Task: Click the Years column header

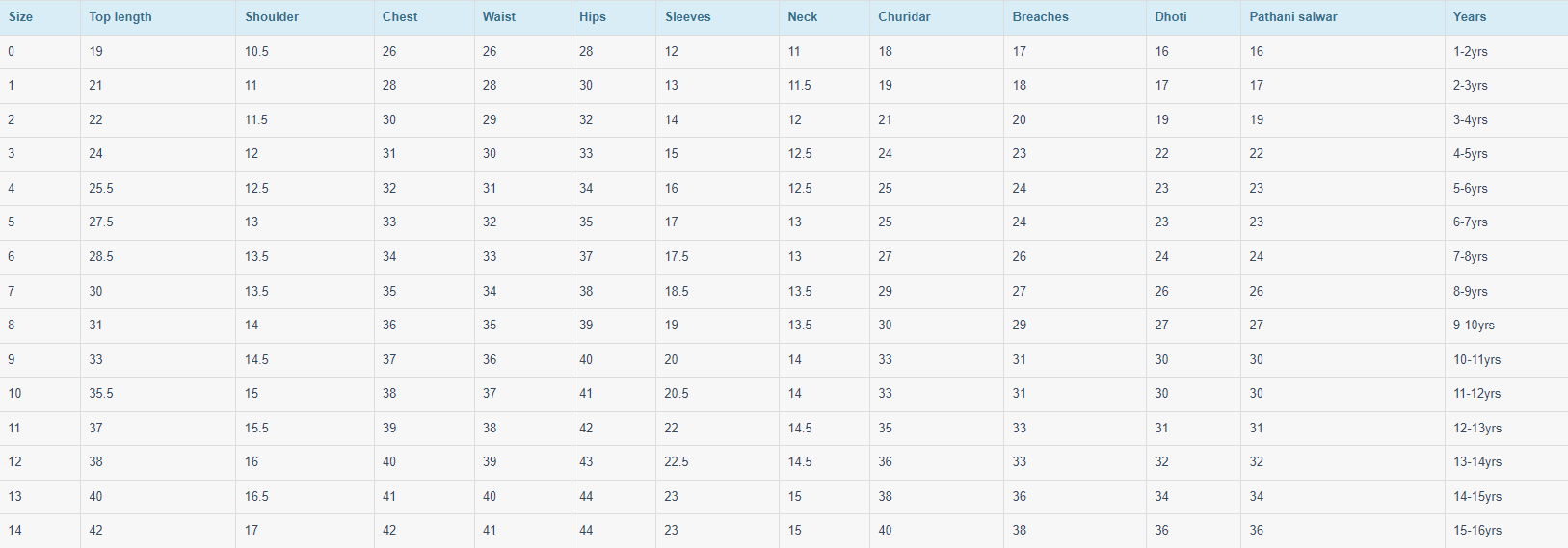Action: point(1470,17)
